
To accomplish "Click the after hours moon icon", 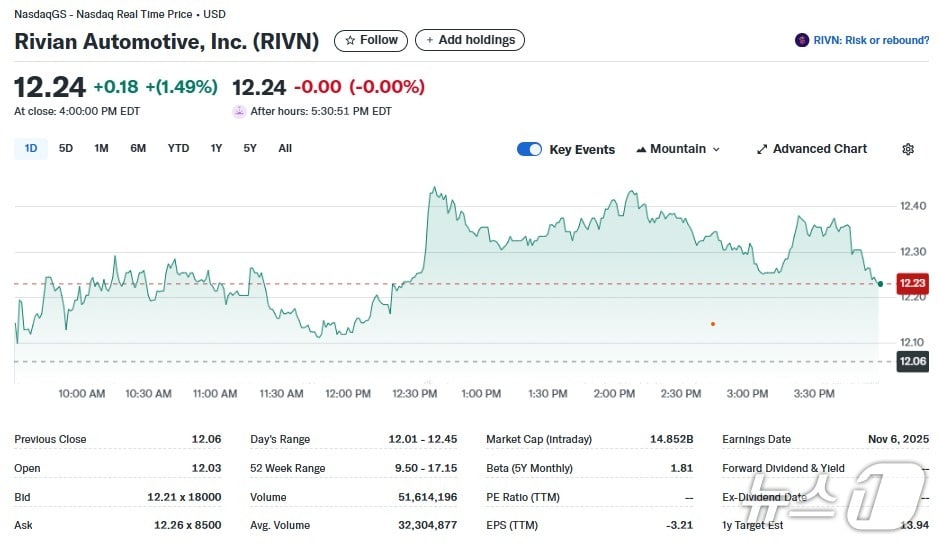I will (x=238, y=111).
